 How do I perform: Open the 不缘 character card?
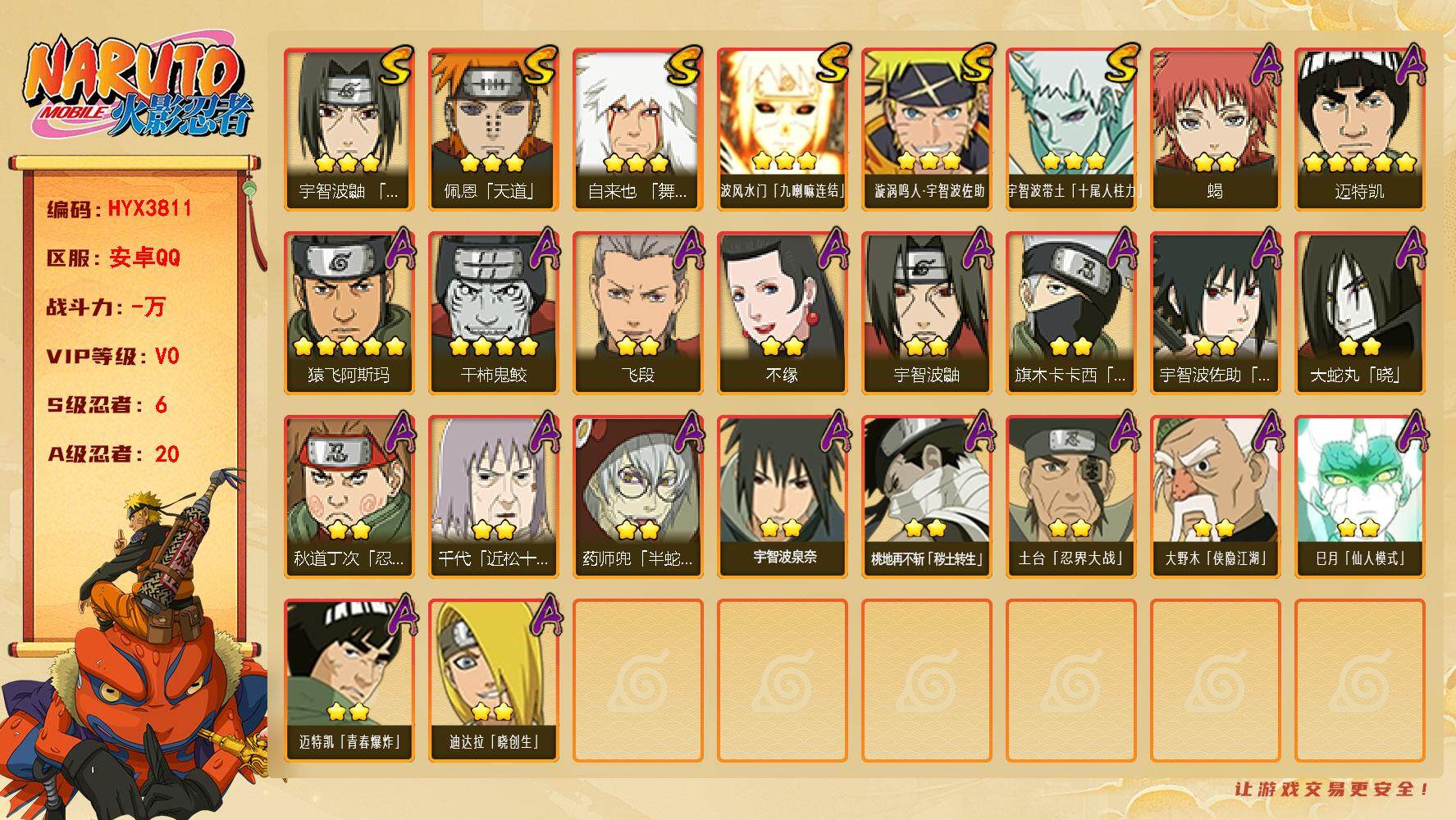tap(782, 313)
